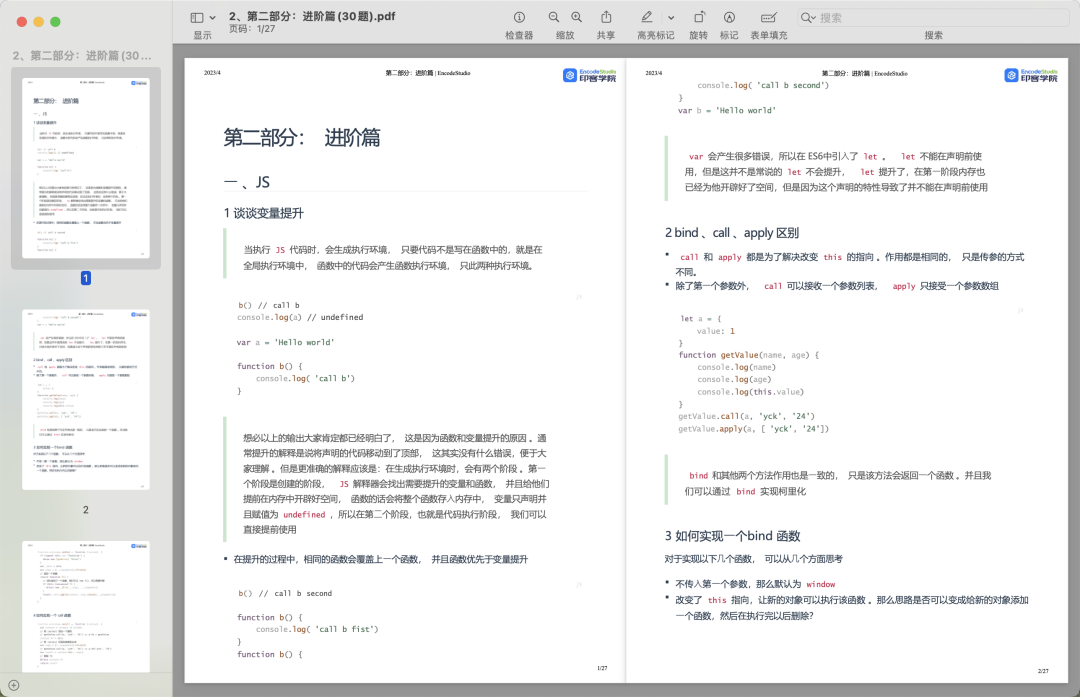1080x697 pixels.
Task: Open the Inspector (检查器)
Action: 519,17
